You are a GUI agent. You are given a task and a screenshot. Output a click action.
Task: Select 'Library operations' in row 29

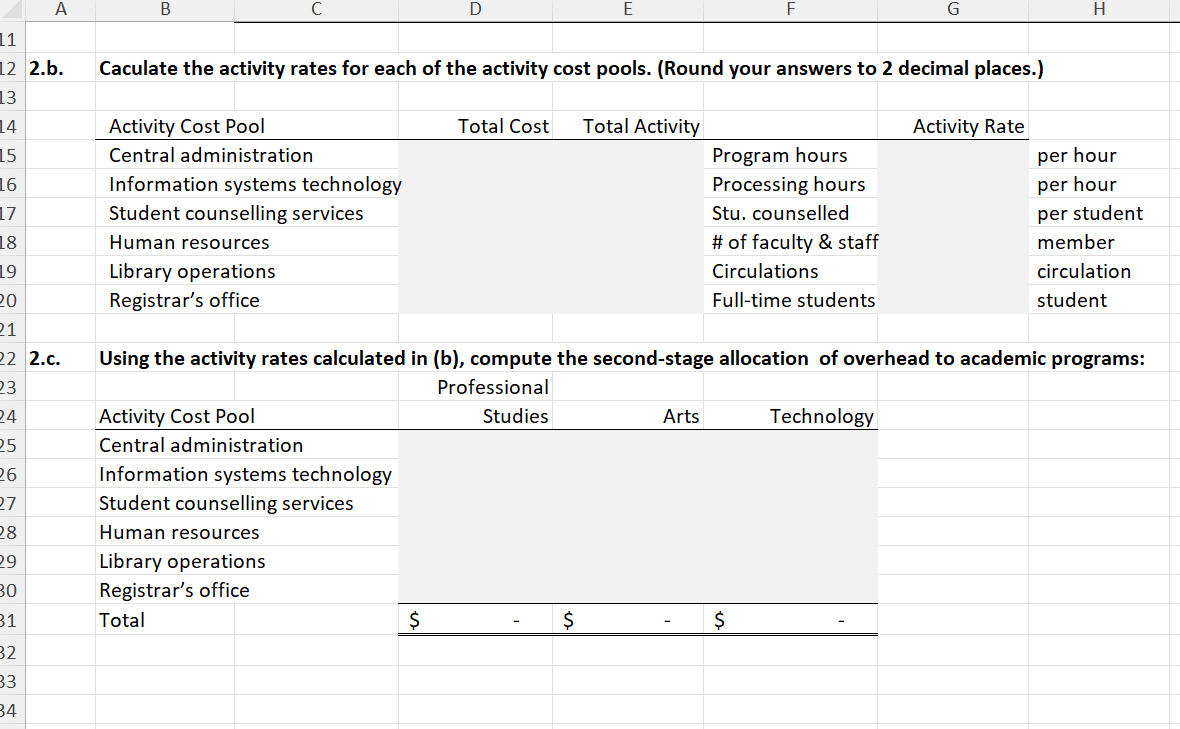click(x=182, y=561)
